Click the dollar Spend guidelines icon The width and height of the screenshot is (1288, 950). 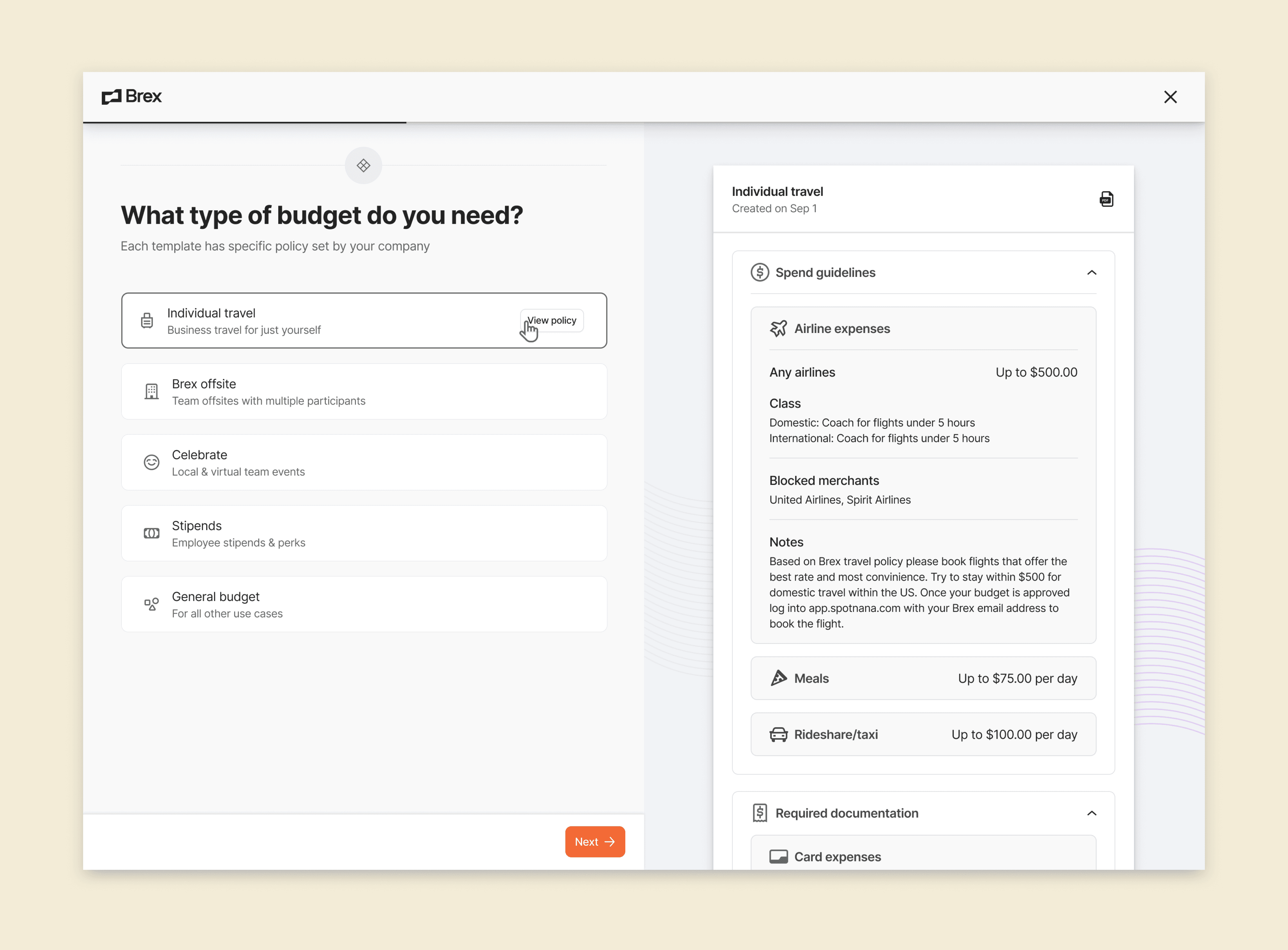coord(760,272)
